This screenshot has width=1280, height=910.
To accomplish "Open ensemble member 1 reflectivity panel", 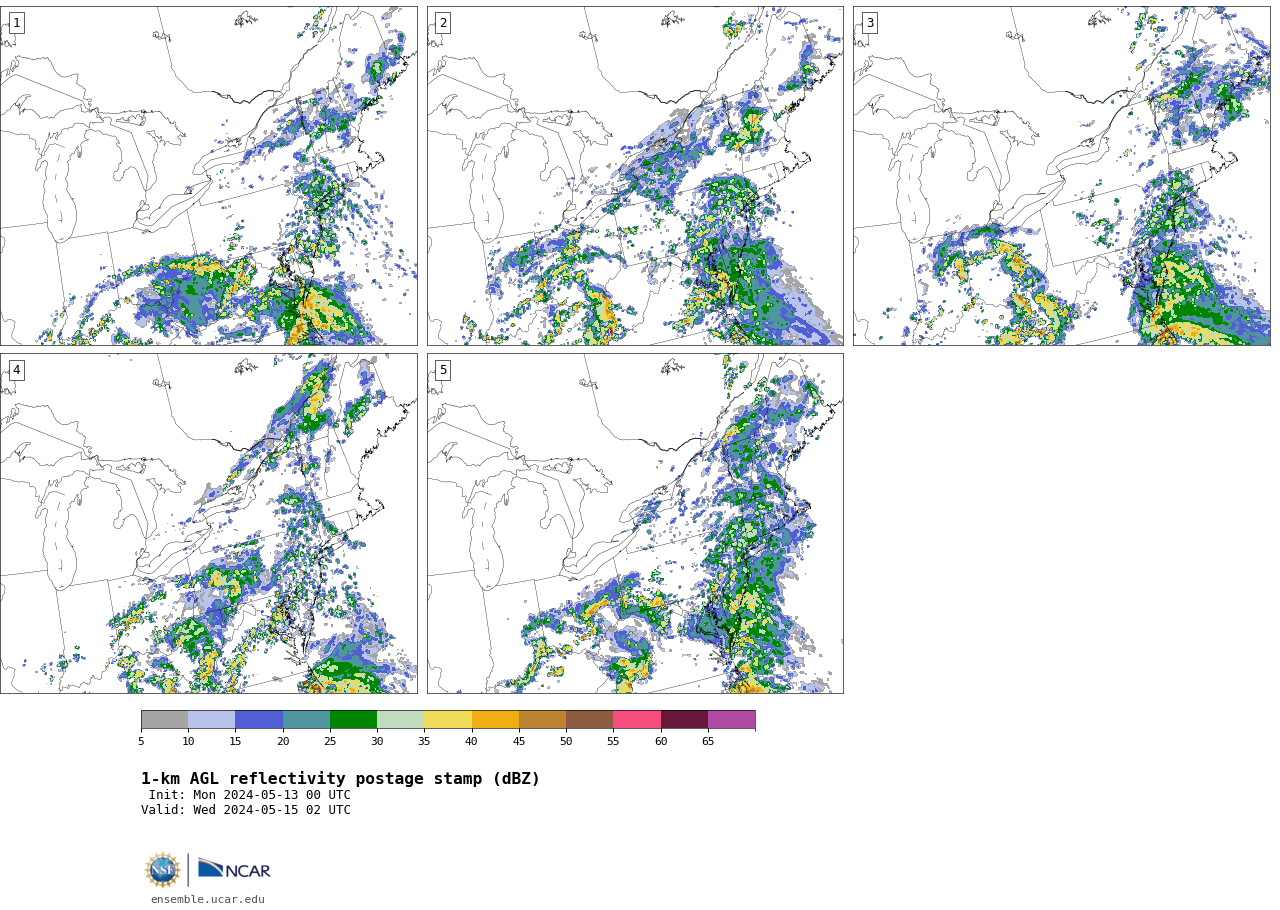I will (x=208, y=176).
